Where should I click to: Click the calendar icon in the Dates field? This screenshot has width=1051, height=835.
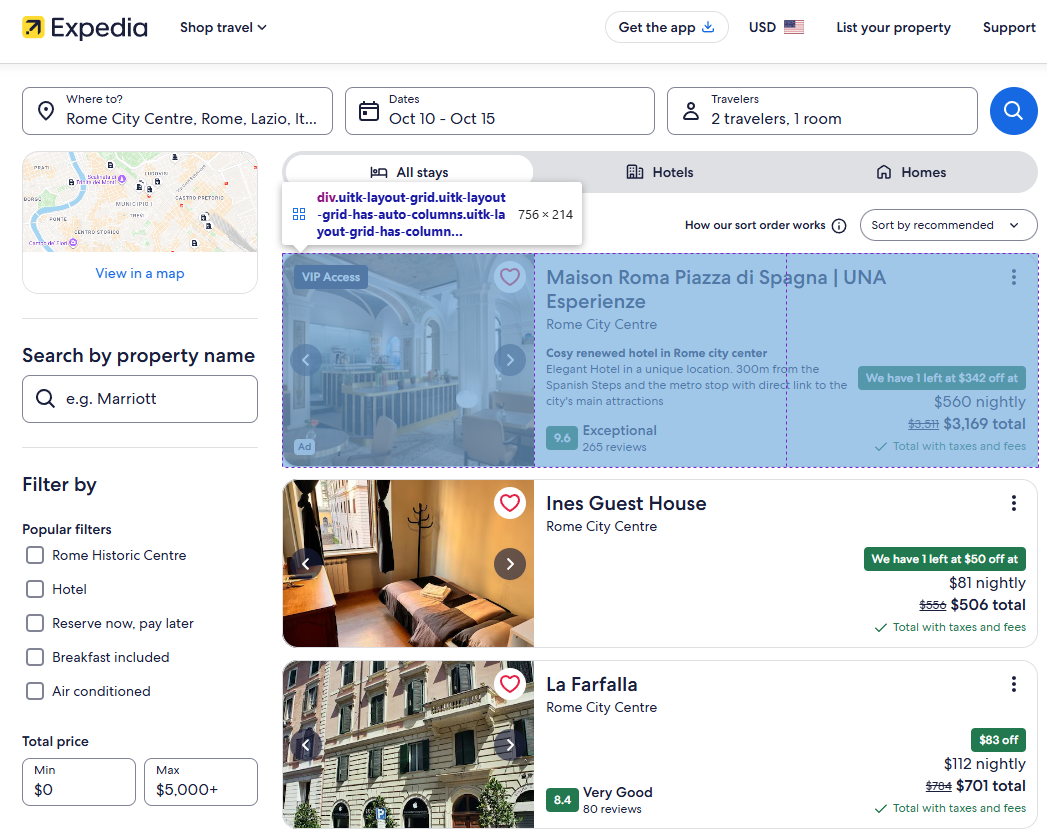click(x=369, y=111)
